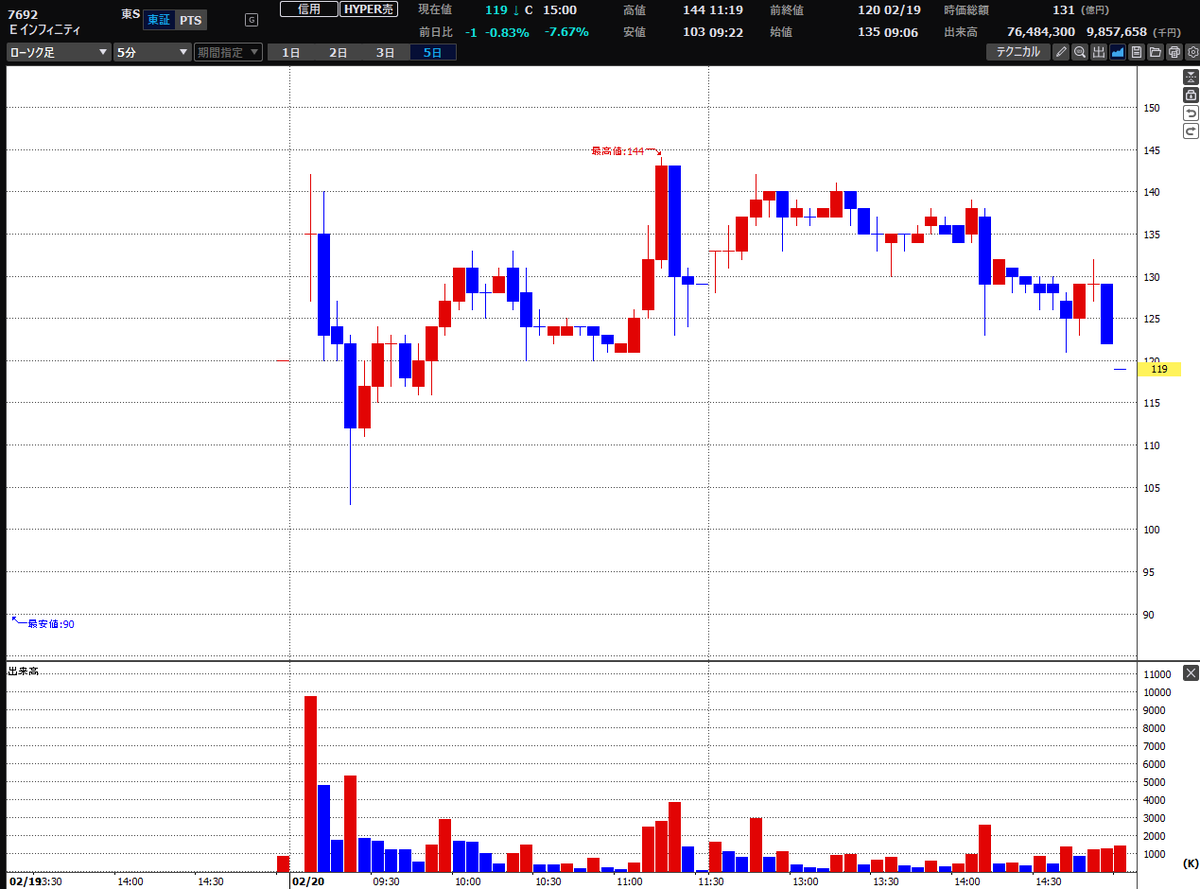Click the 現在値 119 value
Screen dimensions: 1200x889
497,9
